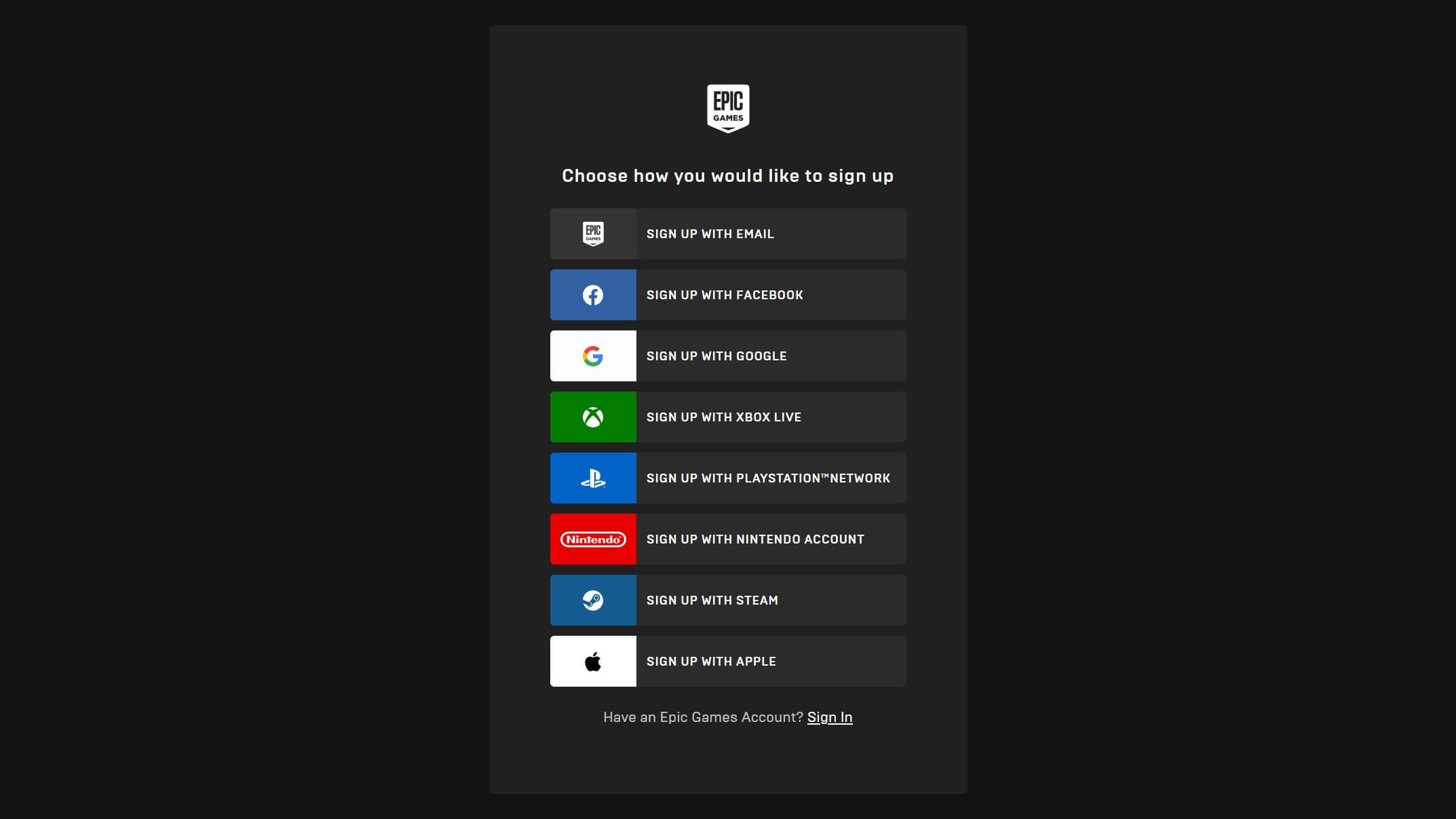Select the Steam logo icon
Viewport: 1456px width, 819px height.
[x=593, y=600]
